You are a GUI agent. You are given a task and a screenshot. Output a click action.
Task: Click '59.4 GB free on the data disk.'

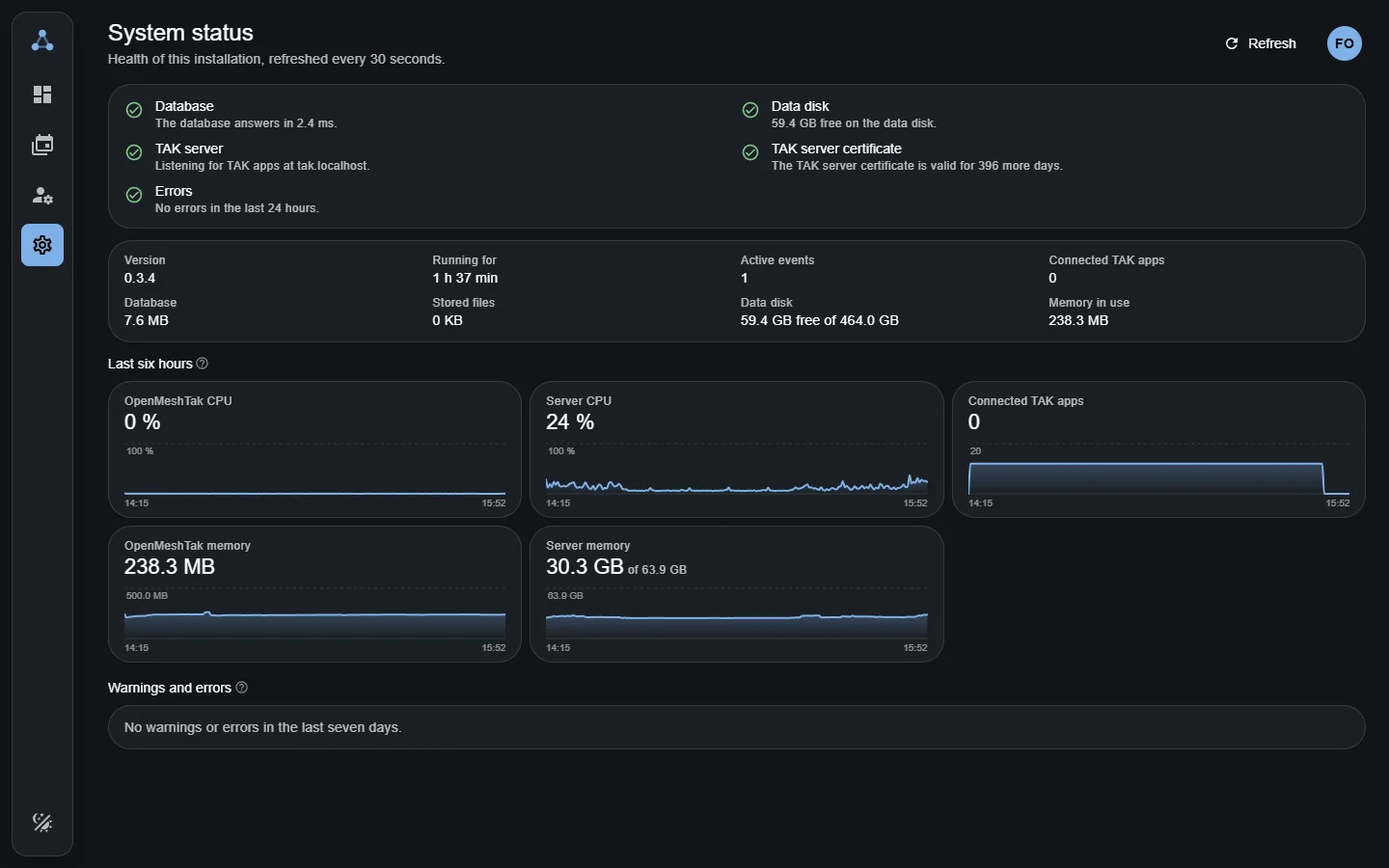click(854, 123)
